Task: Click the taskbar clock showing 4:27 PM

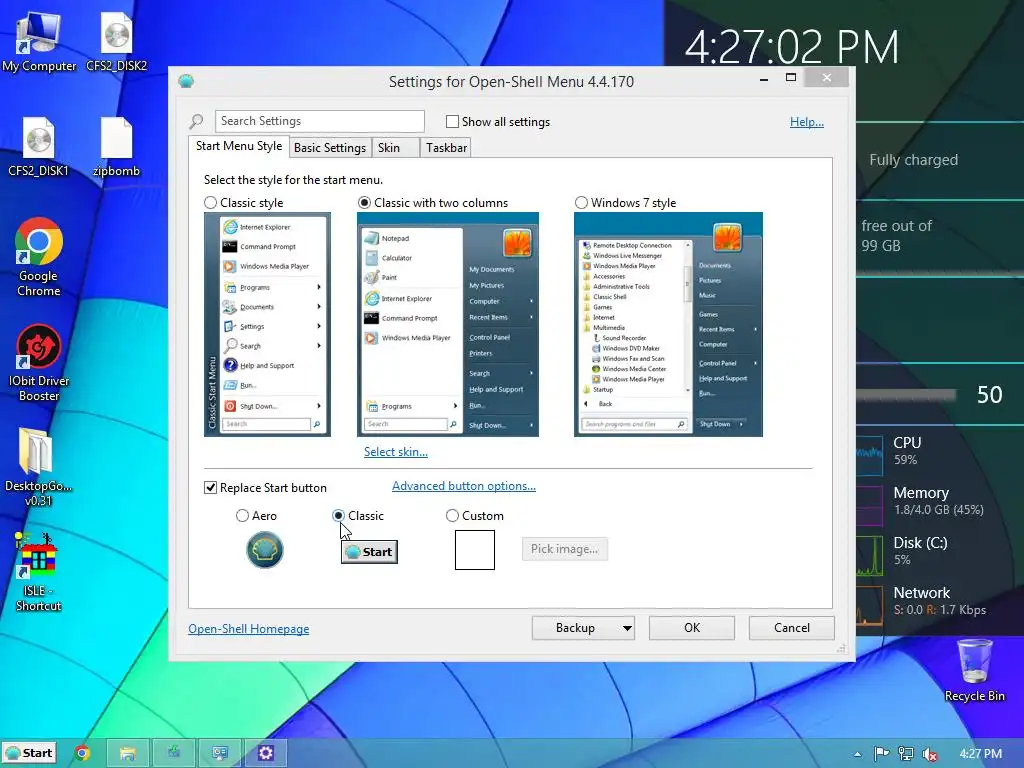Action: [x=980, y=754]
